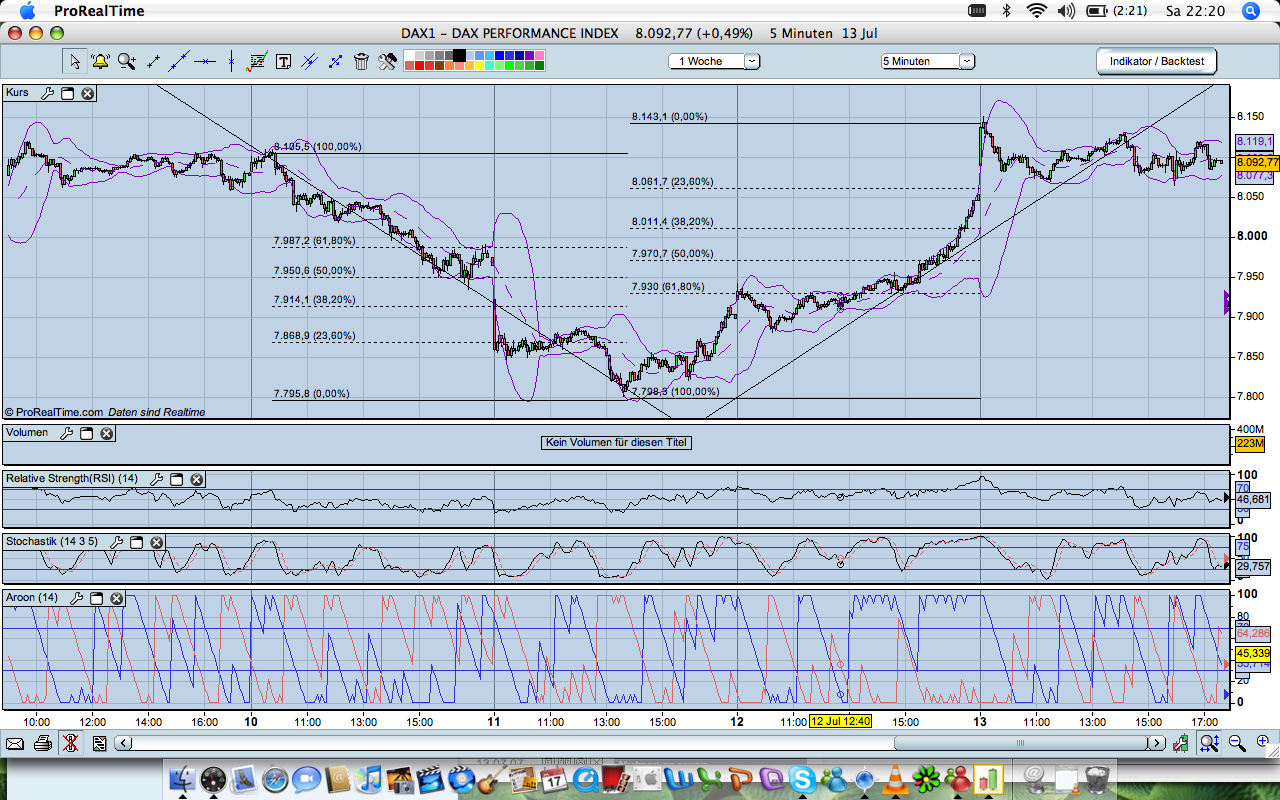Viewport: 1280px width, 800px height.
Task: Click the horizontal chart scrollbar thumb
Action: pos(1020,743)
